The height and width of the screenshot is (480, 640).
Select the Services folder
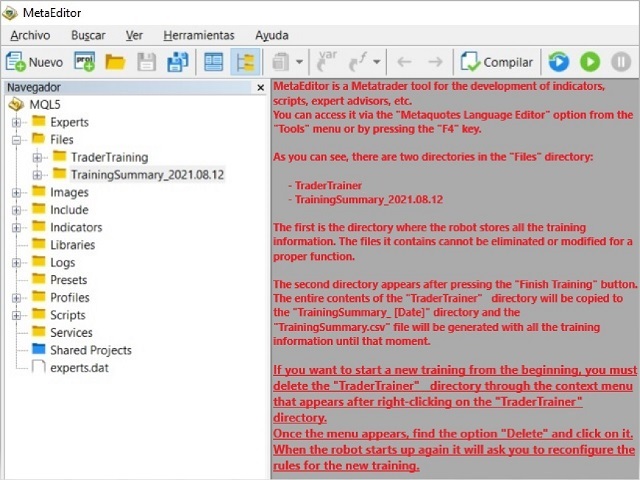(71, 333)
